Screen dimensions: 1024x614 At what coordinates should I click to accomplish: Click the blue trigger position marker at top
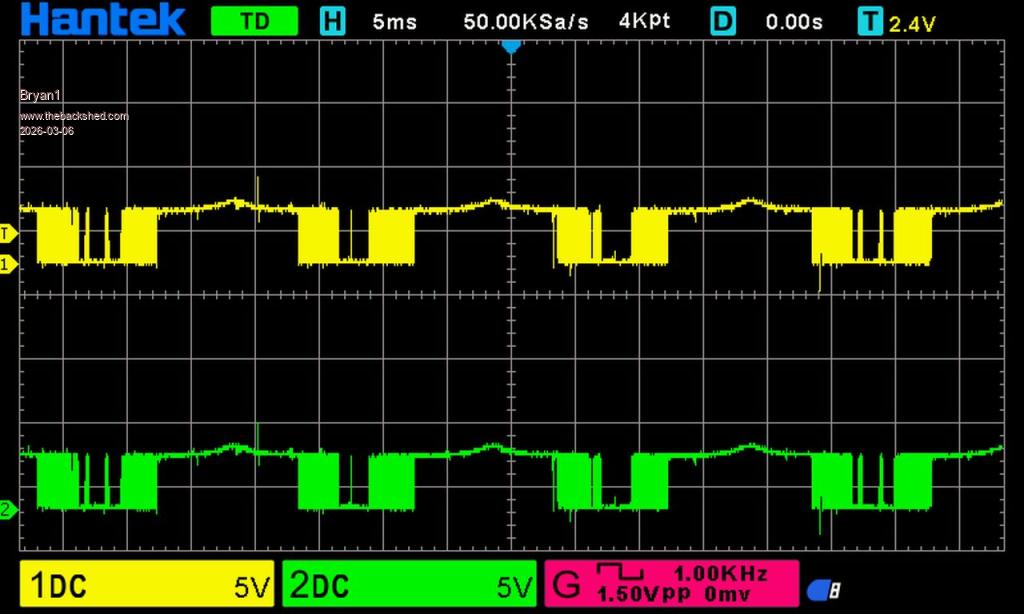pos(511,46)
